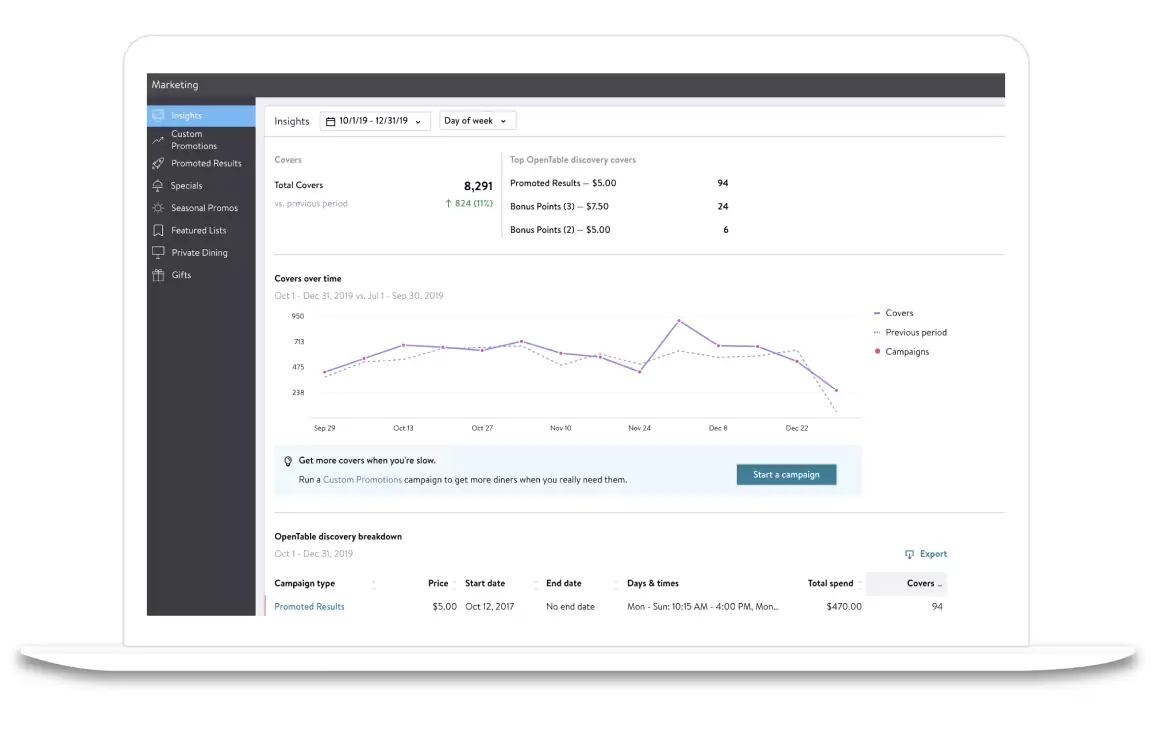This screenshot has width=1154, height=732.
Task: Sort the table by End date
Action: [564, 583]
